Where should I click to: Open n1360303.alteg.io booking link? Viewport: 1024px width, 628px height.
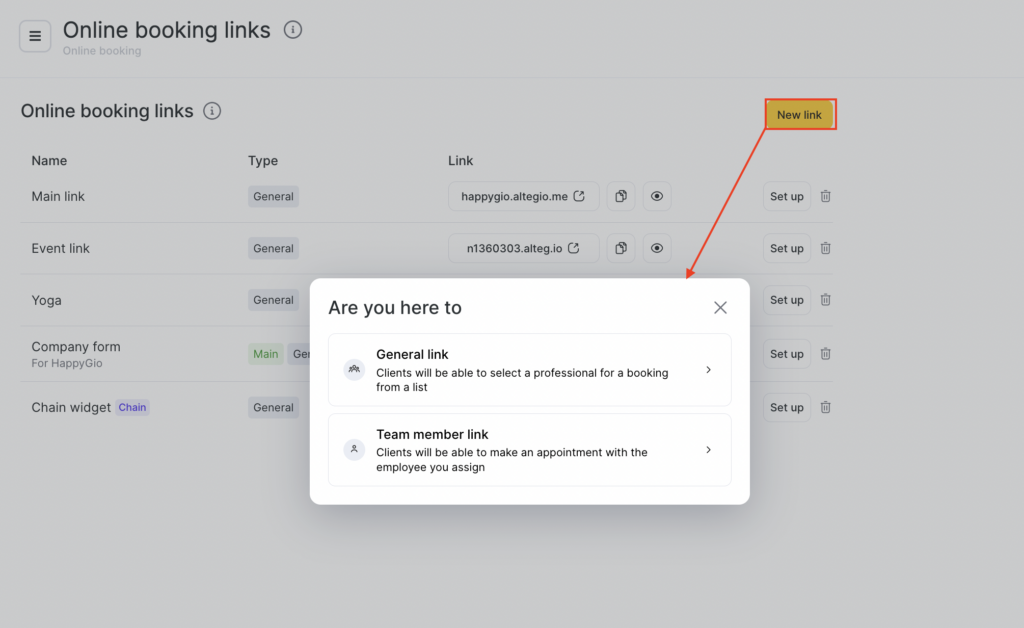pyautogui.click(x=523, y=248)
